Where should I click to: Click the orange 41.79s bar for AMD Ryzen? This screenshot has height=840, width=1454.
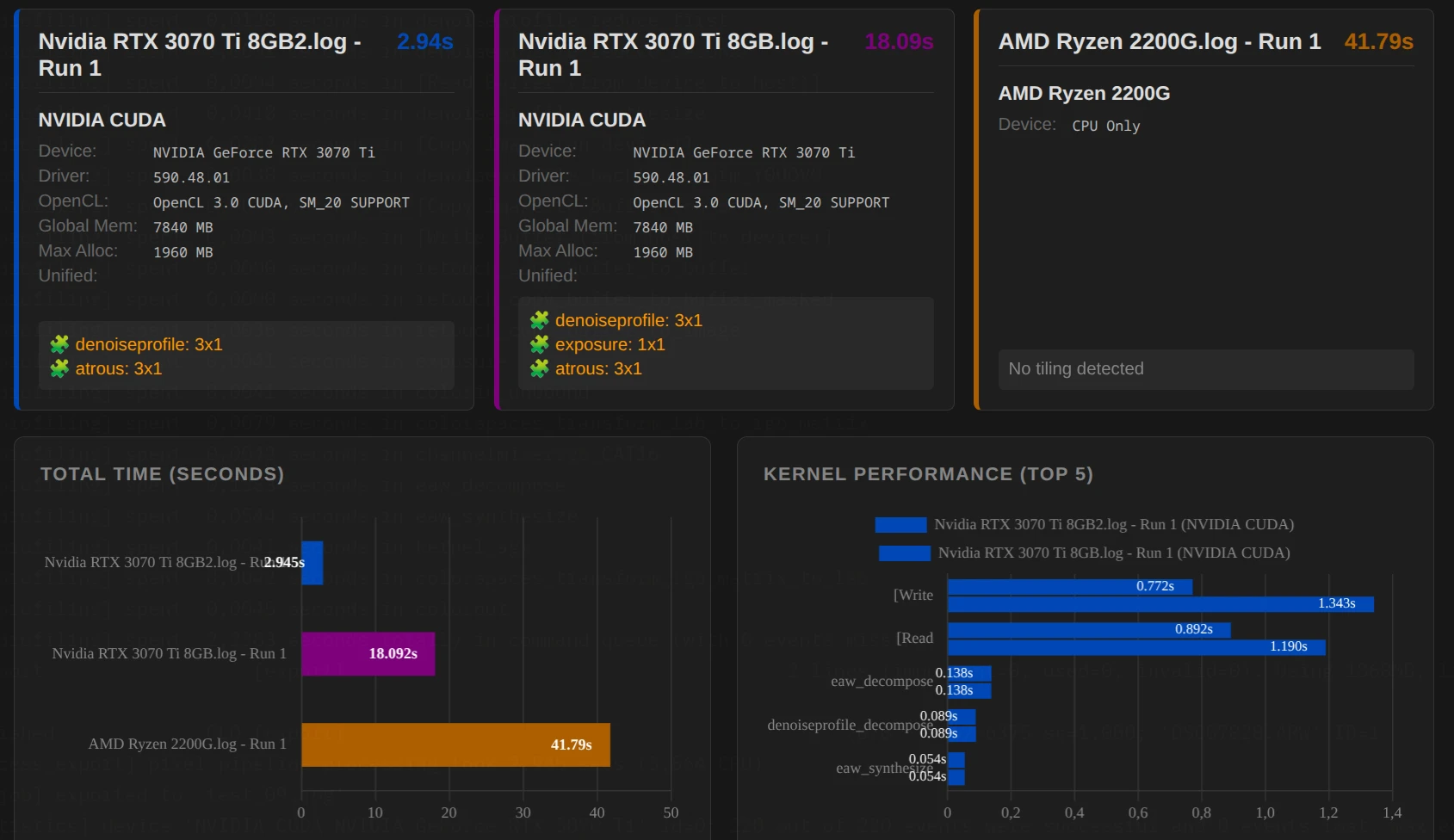point(455,744)
